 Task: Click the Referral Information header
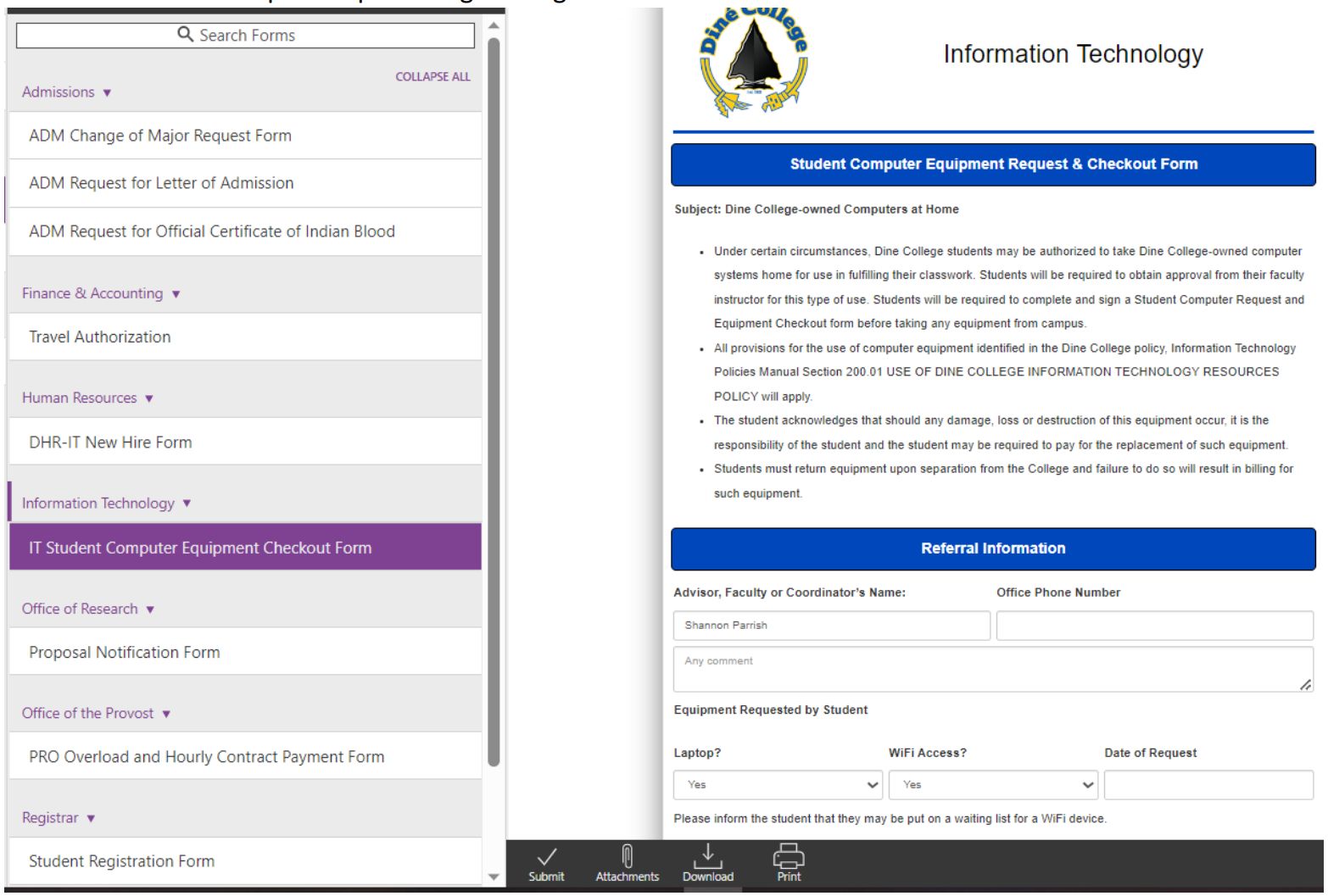pyautogui.click(x=993, y=548)
